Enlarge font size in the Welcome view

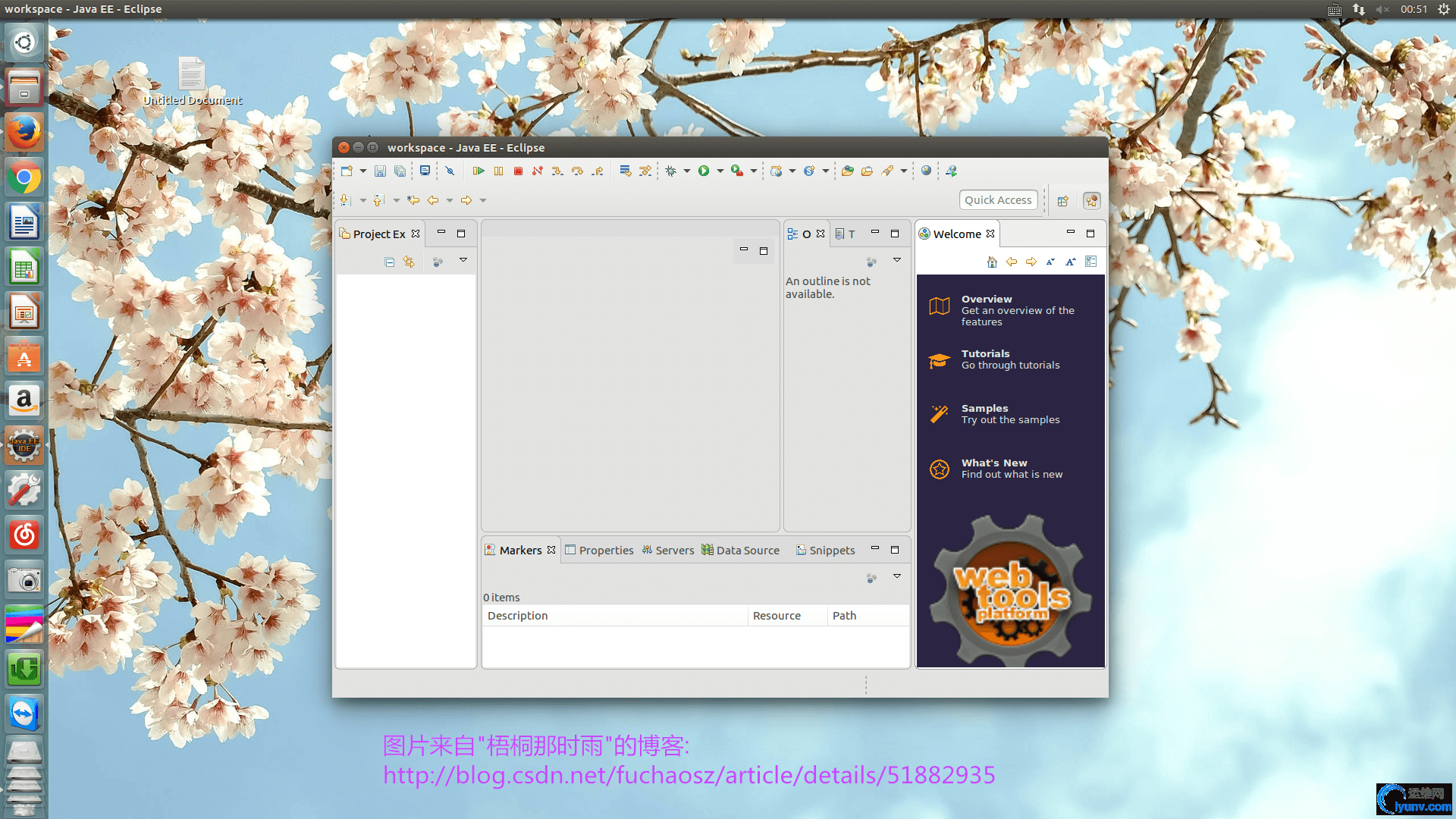click(1071, 262)
